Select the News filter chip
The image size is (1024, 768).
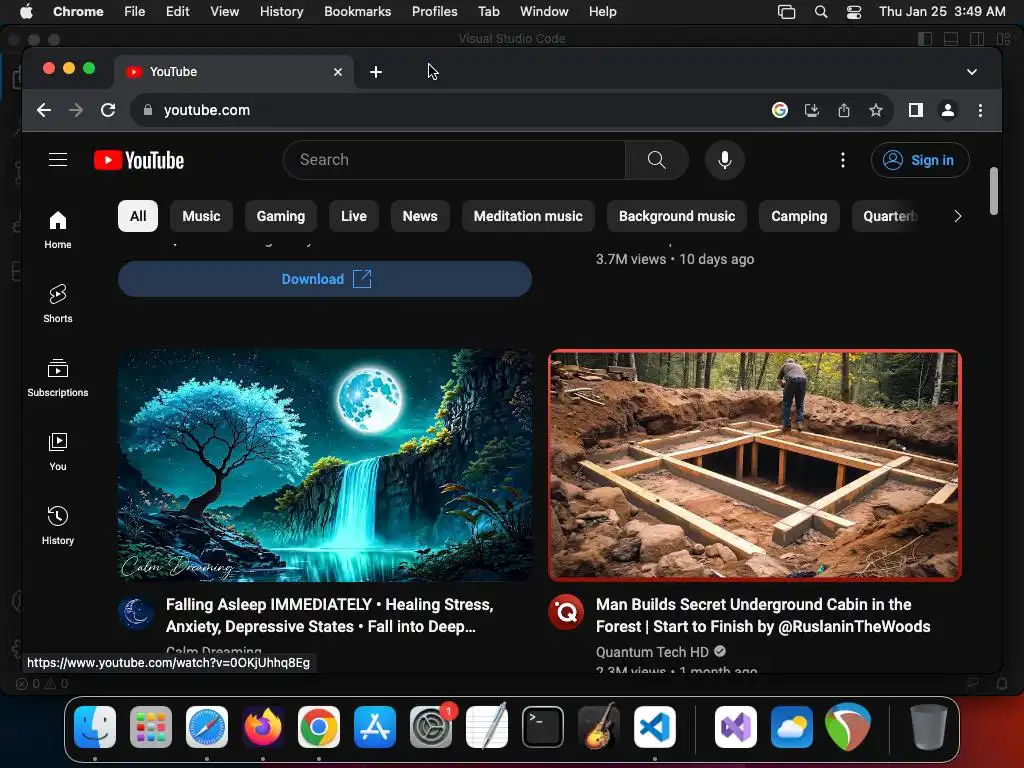(420, 216)
